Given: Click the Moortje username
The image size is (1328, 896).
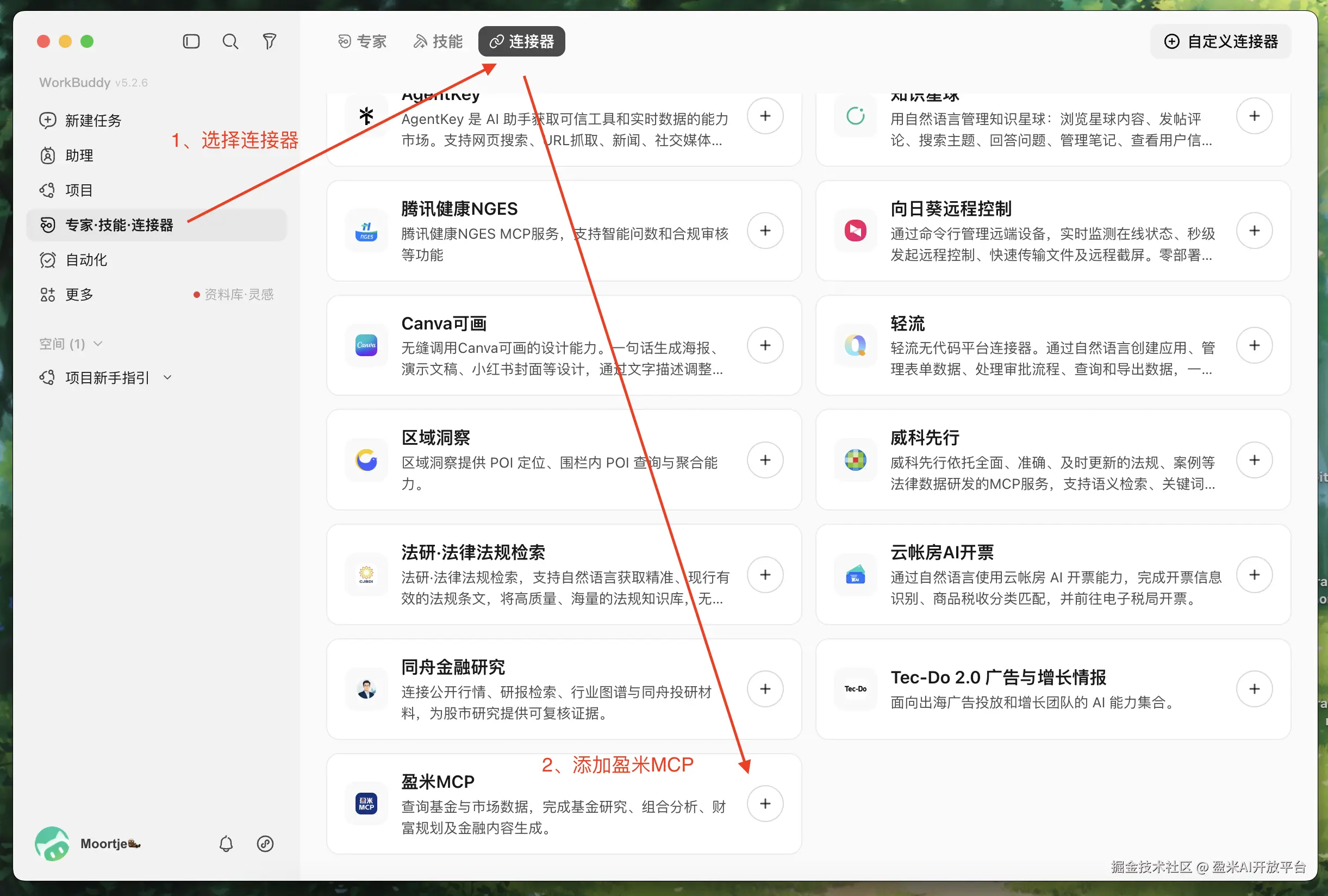Looking at the screenshot, I should click(x=110, y=843).
